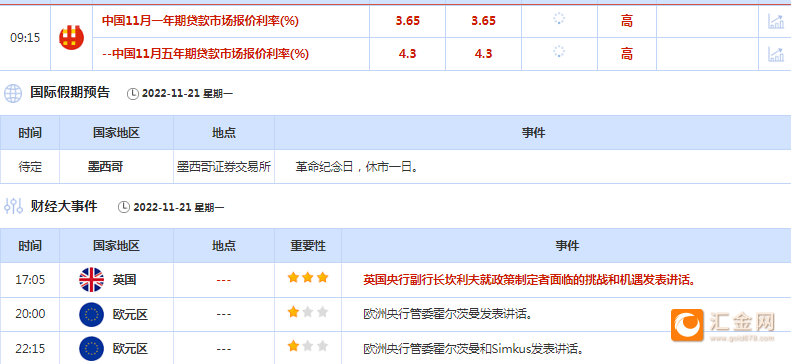This screenshot has width=791, height=364.
Task: Click 国家地区 header in holiday table
Action: [117, 133]
